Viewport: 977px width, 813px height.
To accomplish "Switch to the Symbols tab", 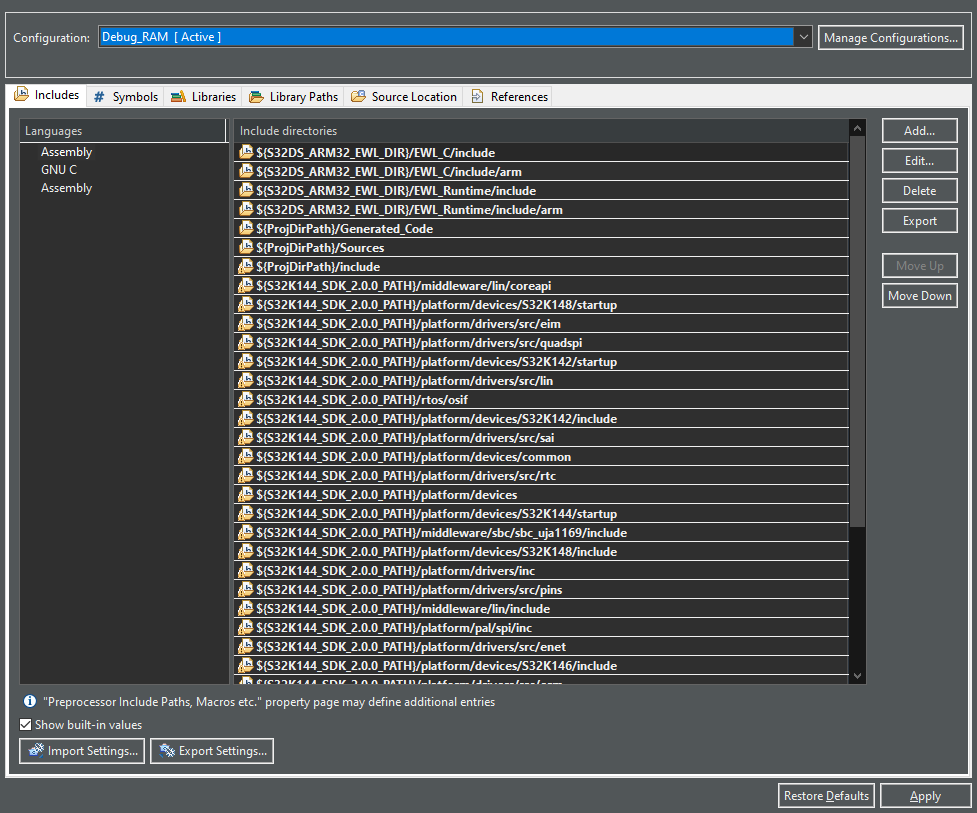I will tap(124, 96).
